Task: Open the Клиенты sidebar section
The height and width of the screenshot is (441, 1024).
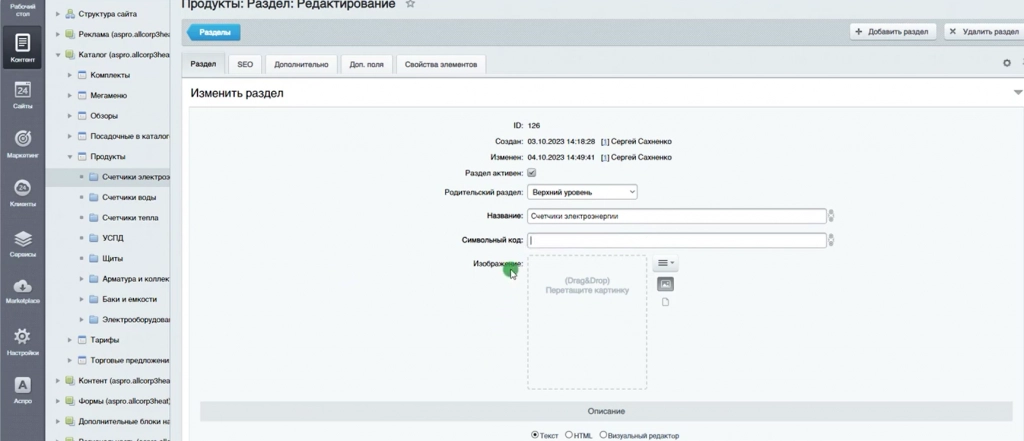Action: pos(22,193)
